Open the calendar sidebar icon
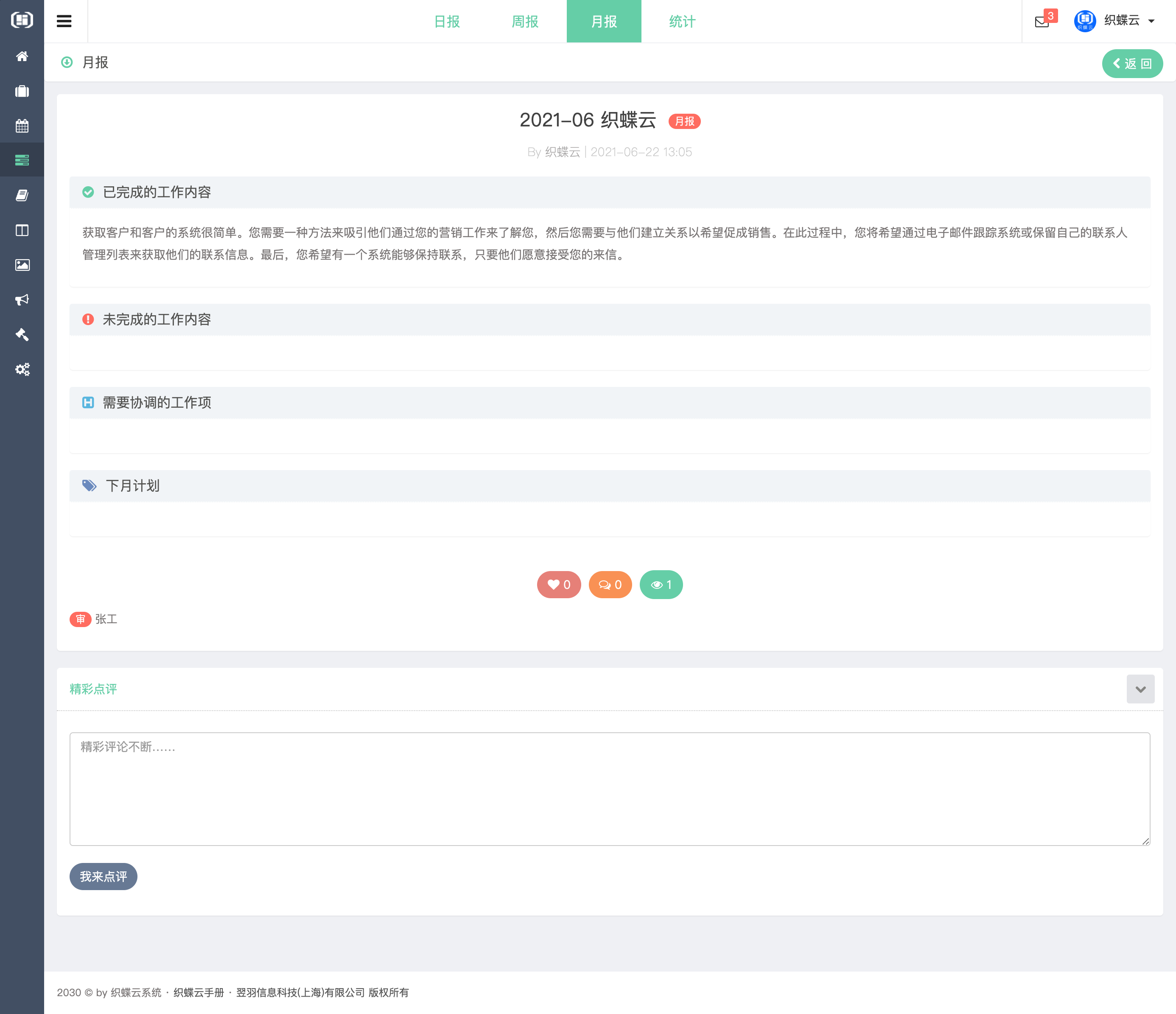 [x=22, y=126]
